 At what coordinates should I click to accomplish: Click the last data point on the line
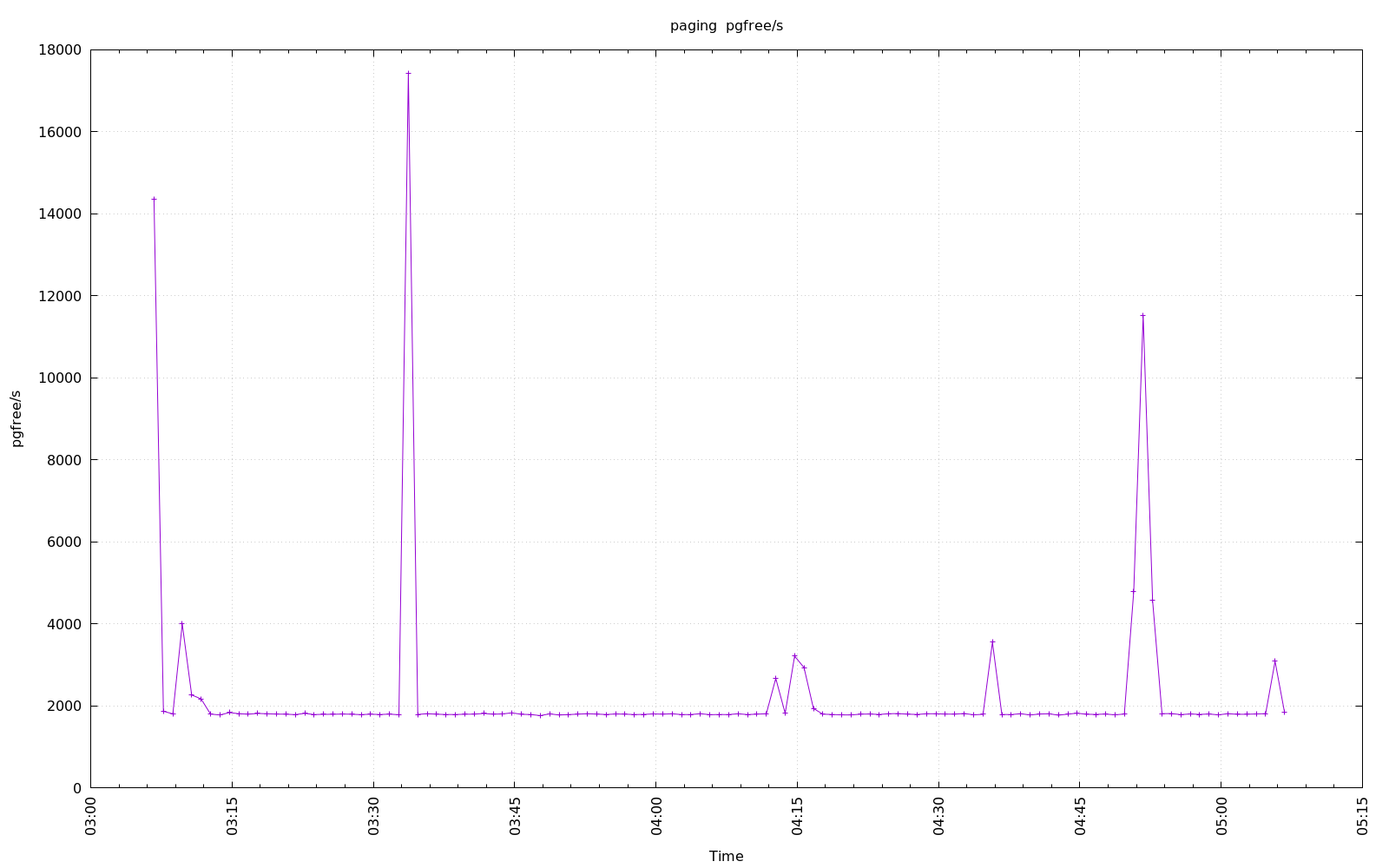[x=1284, y=712]
